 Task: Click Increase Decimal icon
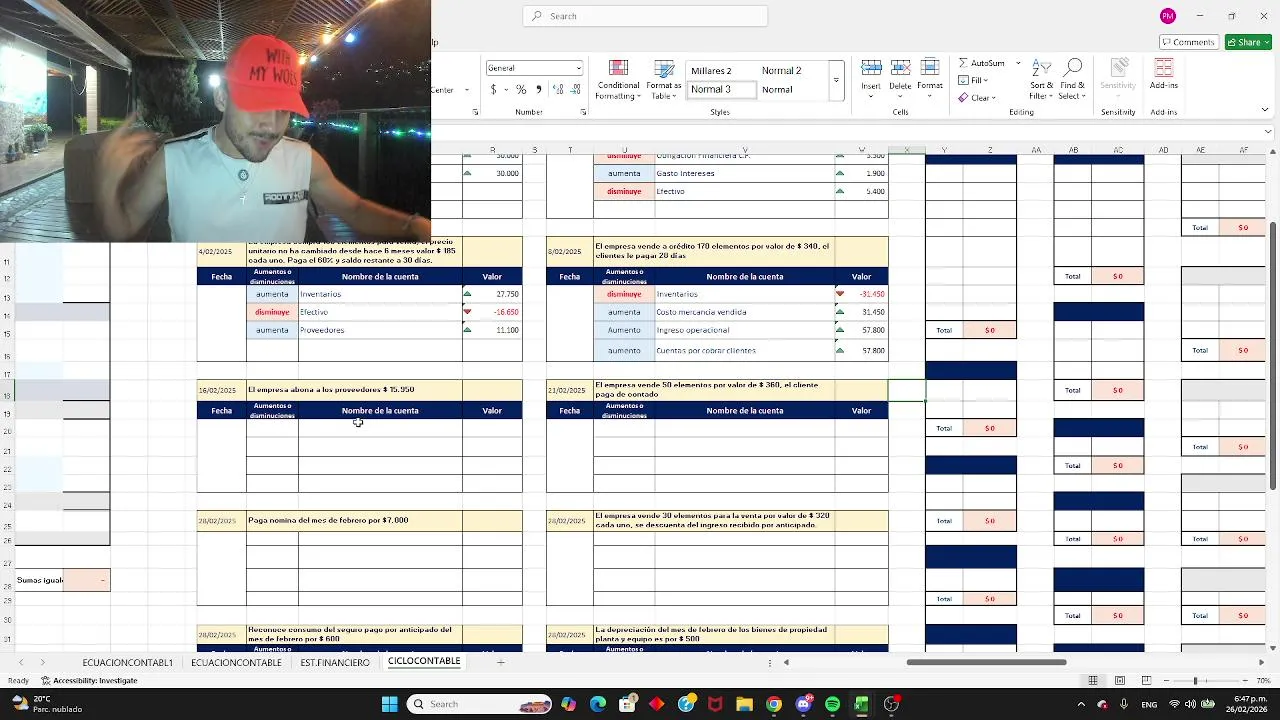(x=558, y=89)
